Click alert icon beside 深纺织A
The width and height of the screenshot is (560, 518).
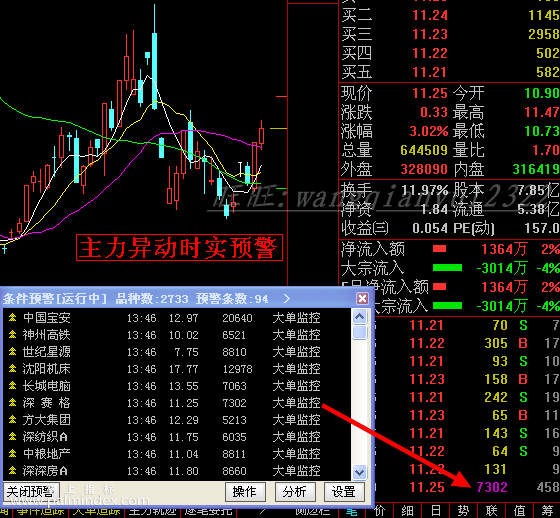click(x=12, y=437)
